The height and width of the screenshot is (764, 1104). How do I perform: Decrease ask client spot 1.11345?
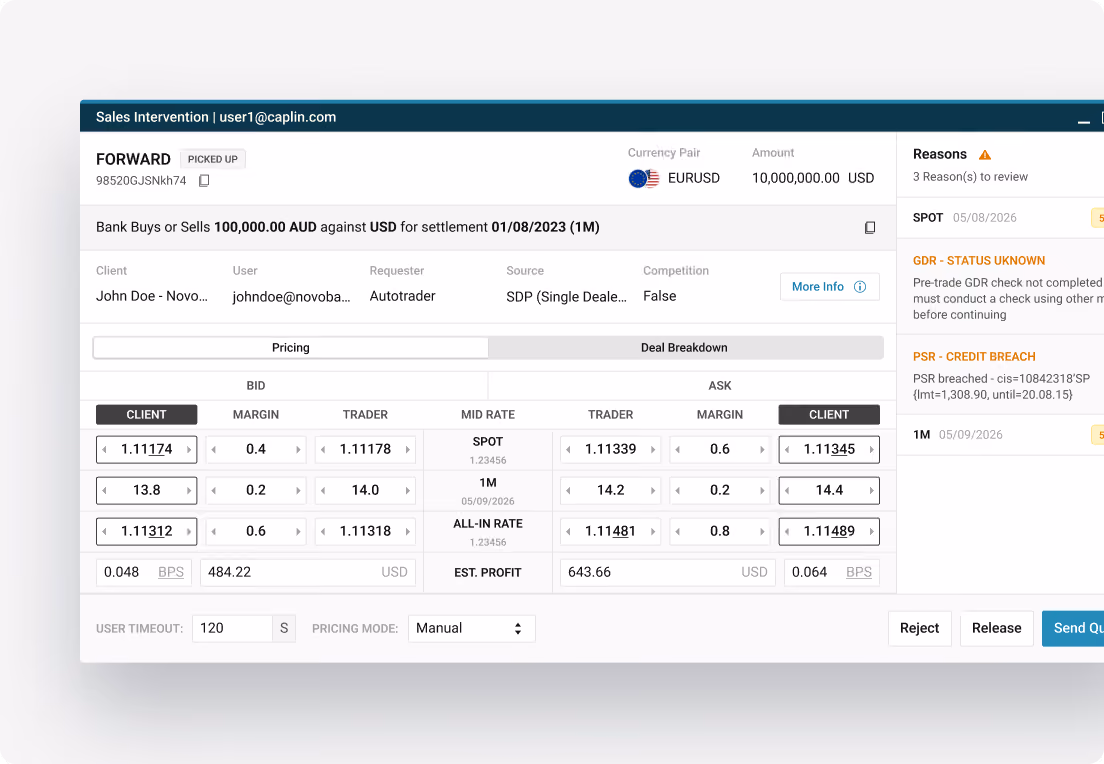tap(787, 449)
